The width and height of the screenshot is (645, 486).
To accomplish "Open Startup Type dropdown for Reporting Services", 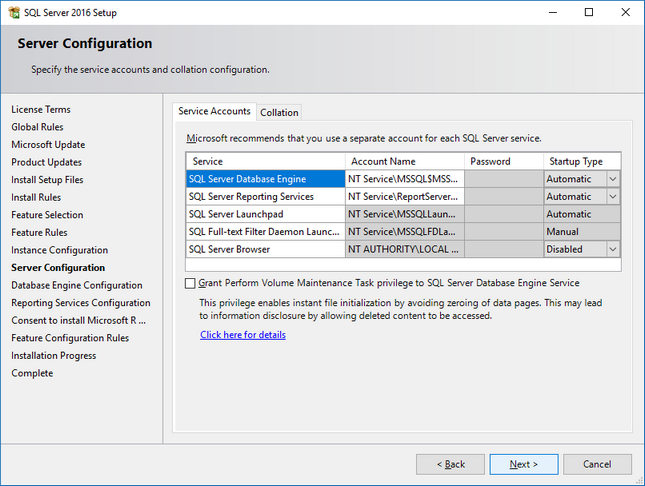I will 613,197.
